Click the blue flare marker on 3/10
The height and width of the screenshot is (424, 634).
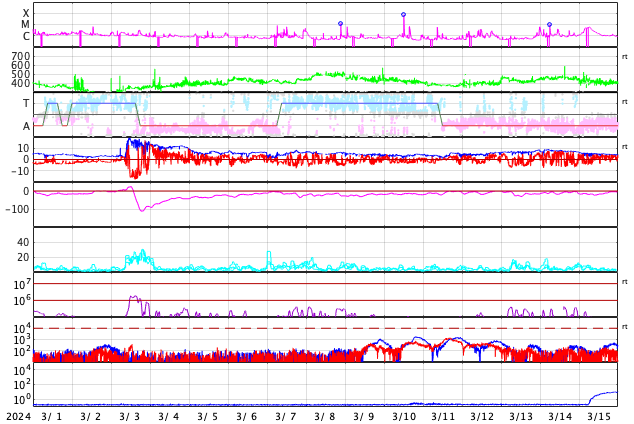click(404, 15)
